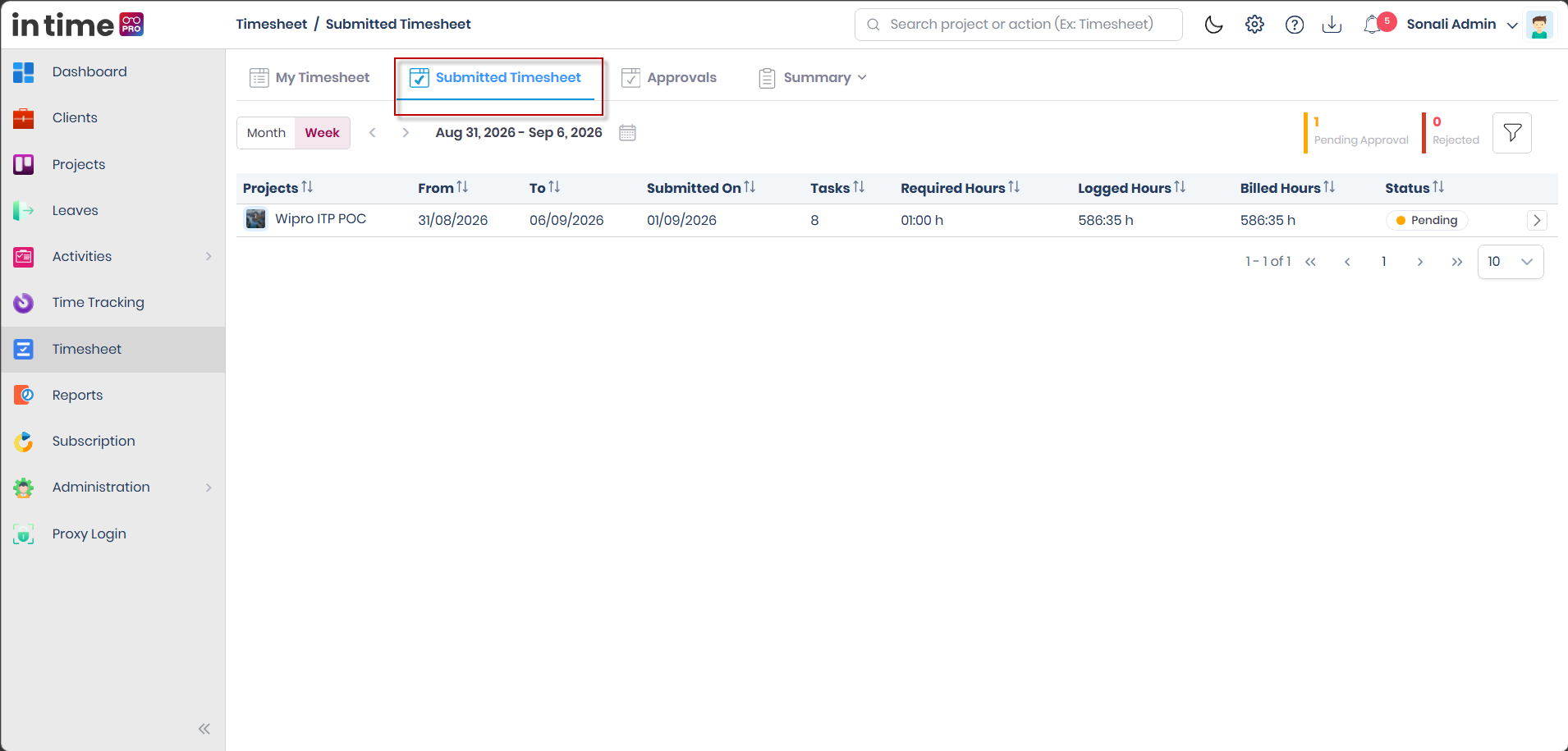The image size is (1568, 751).
Task: Open the Summary tab dropdown
Action: (x=813, y=77)
